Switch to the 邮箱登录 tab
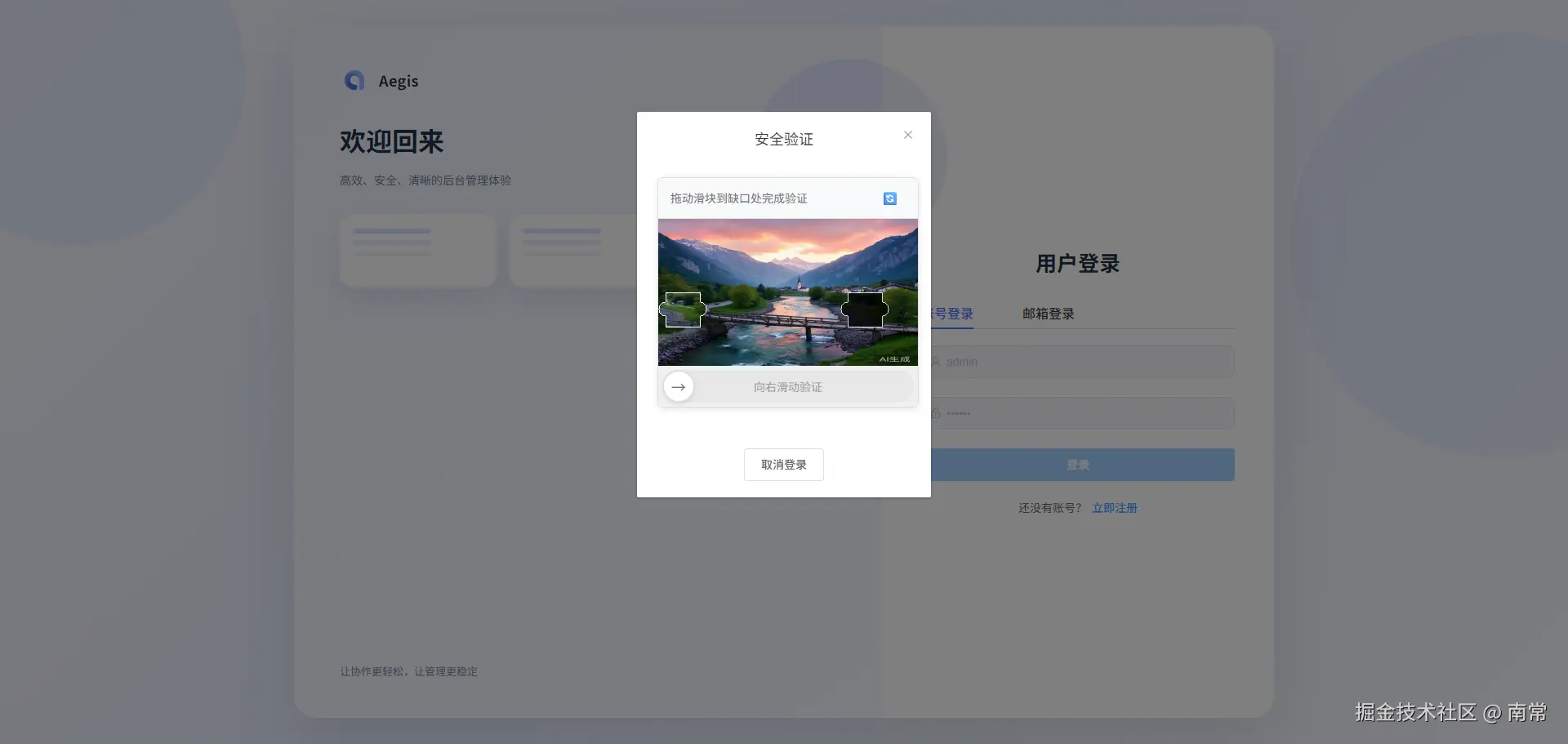This screenshot has height=744, width=1568. [1049, 314]
